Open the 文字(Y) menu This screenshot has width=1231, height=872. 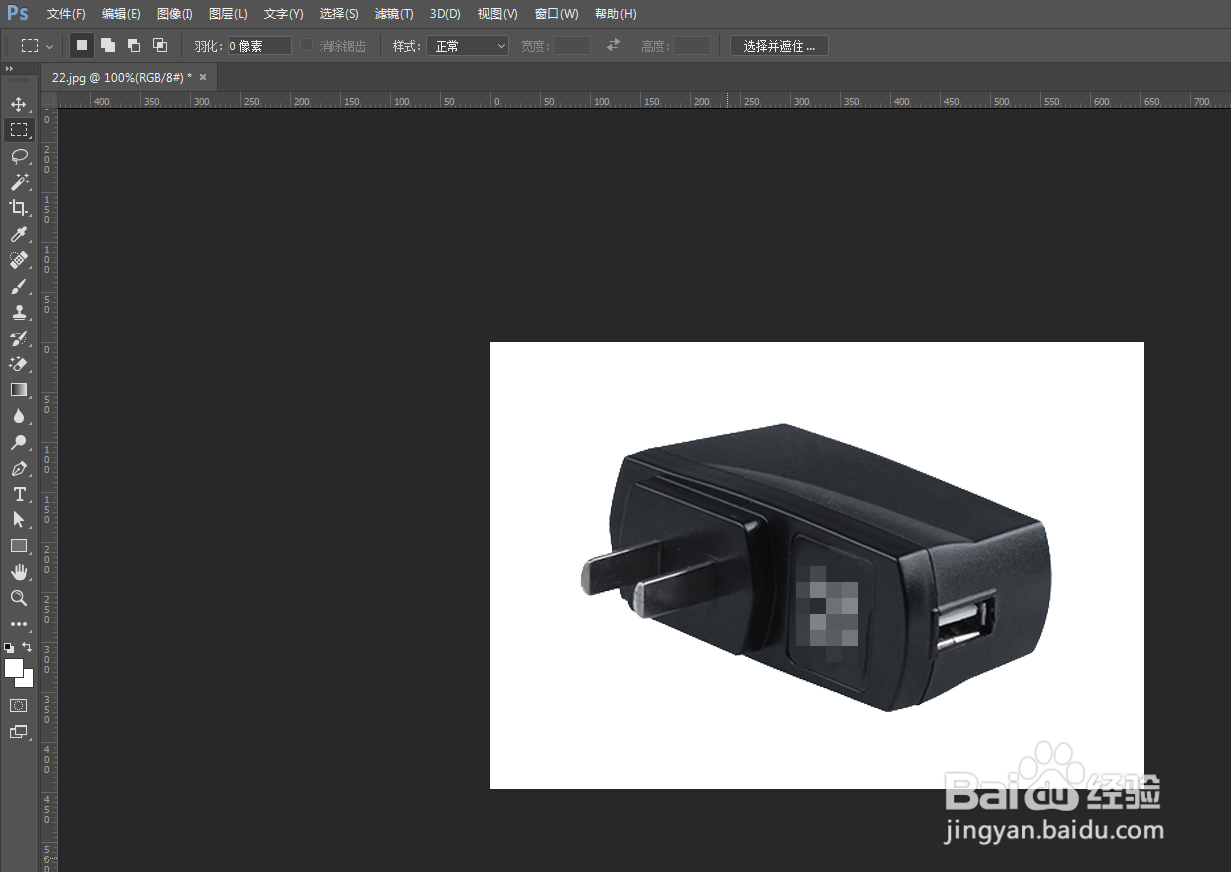pos(283,14)
